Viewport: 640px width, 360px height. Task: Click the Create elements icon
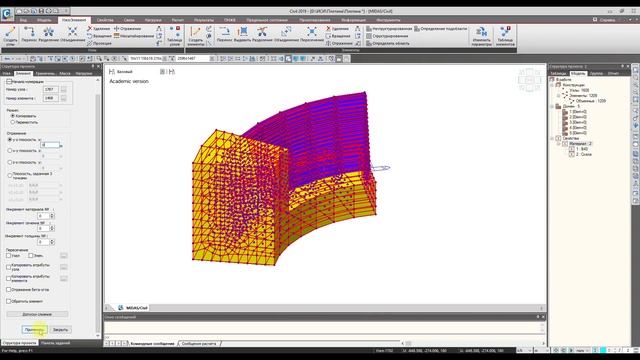click(x=196, y=31)
